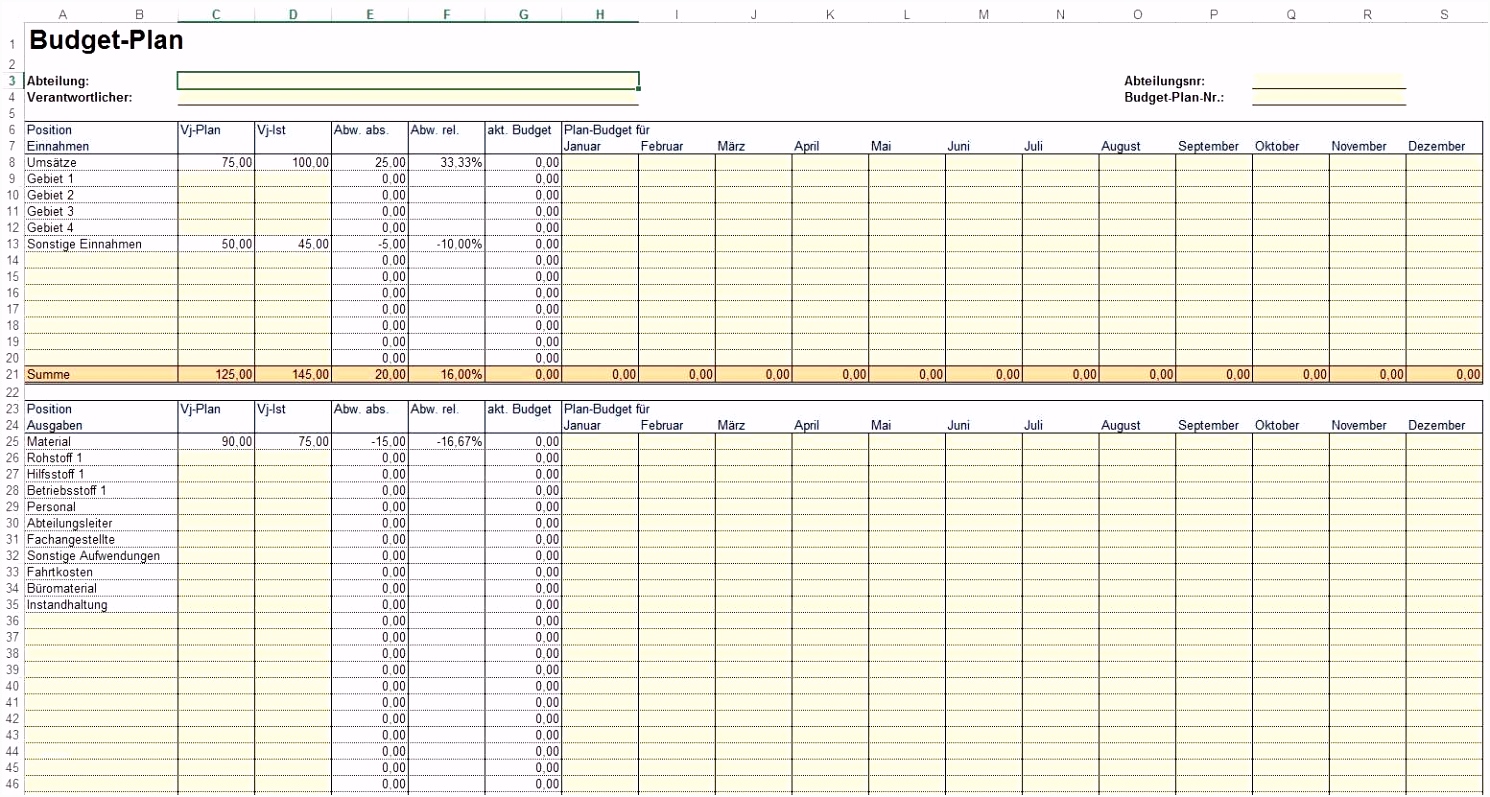Select the Material cell

(x=100, y=441)
